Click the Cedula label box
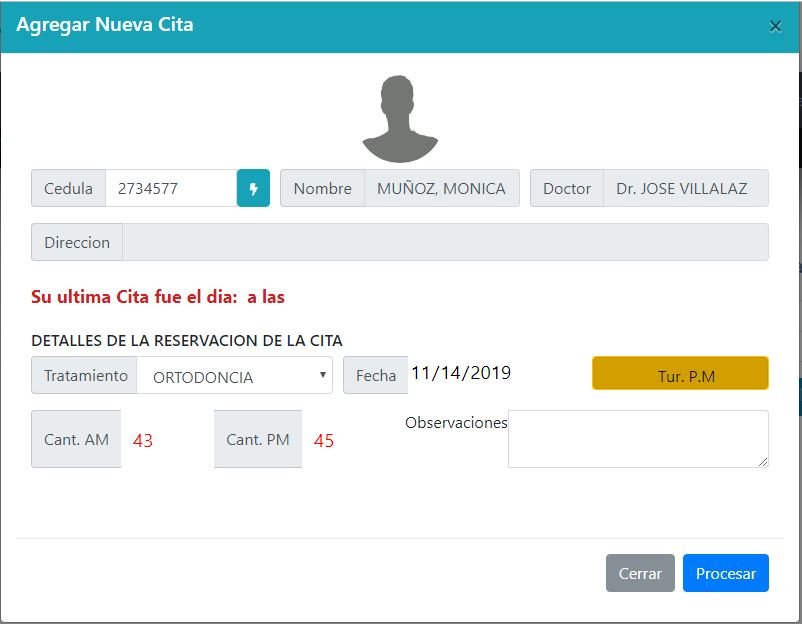802x624 pixels. point(68,188)
